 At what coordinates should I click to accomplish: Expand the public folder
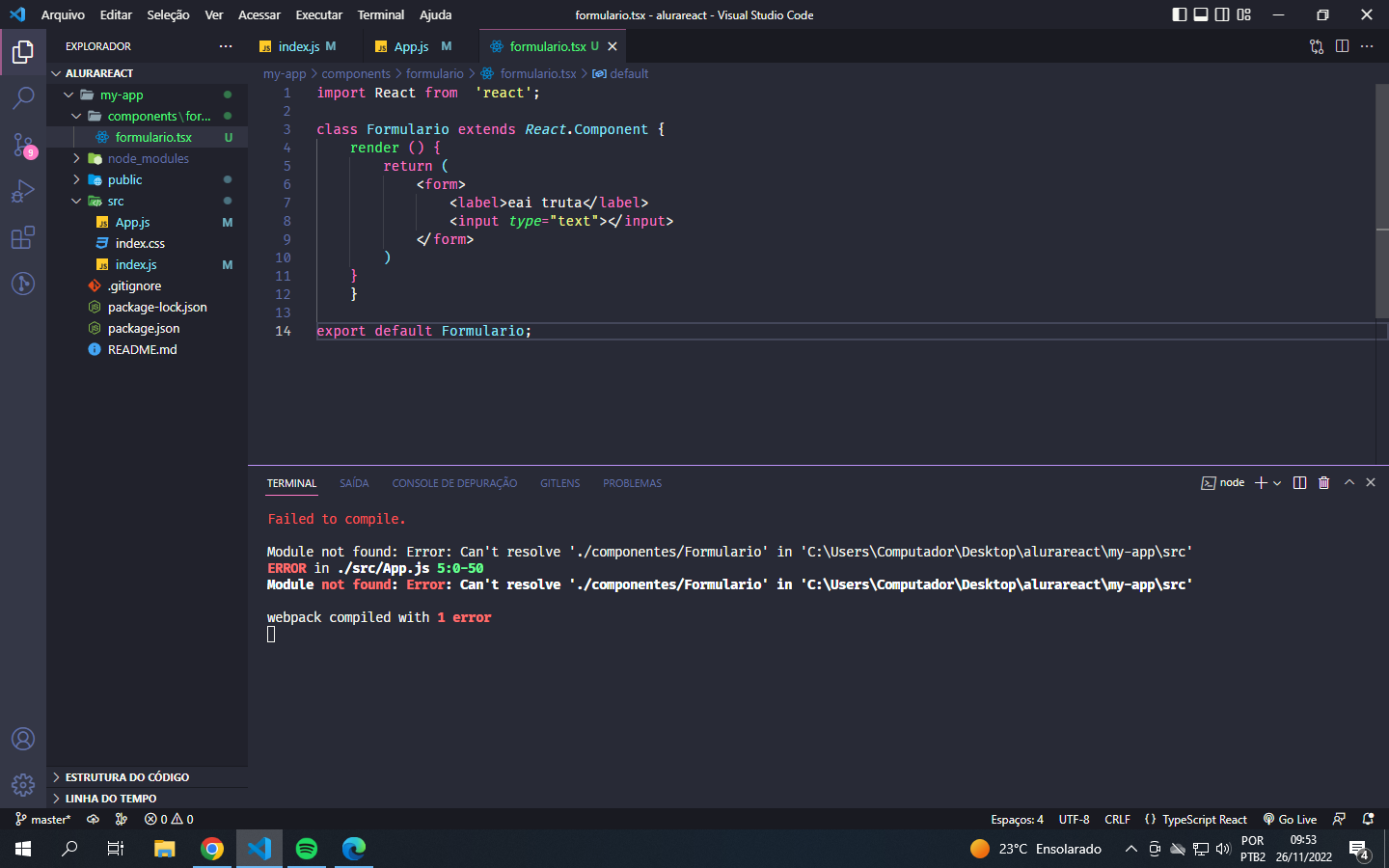[x=147, y=179]
